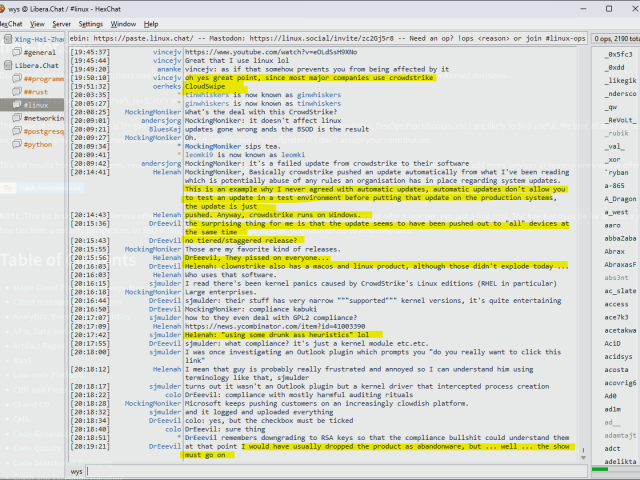This screenshot has height=480, width=640.
Task: Select the ##programming channel icon
Action: [15, 78]
